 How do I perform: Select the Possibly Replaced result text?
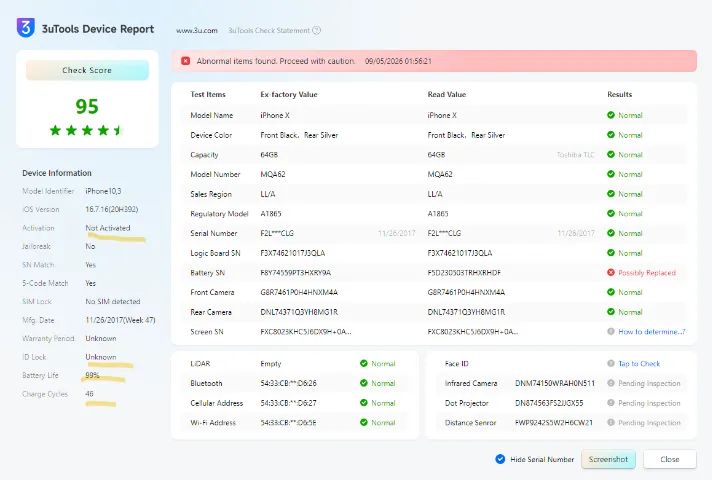click(647, 272)
